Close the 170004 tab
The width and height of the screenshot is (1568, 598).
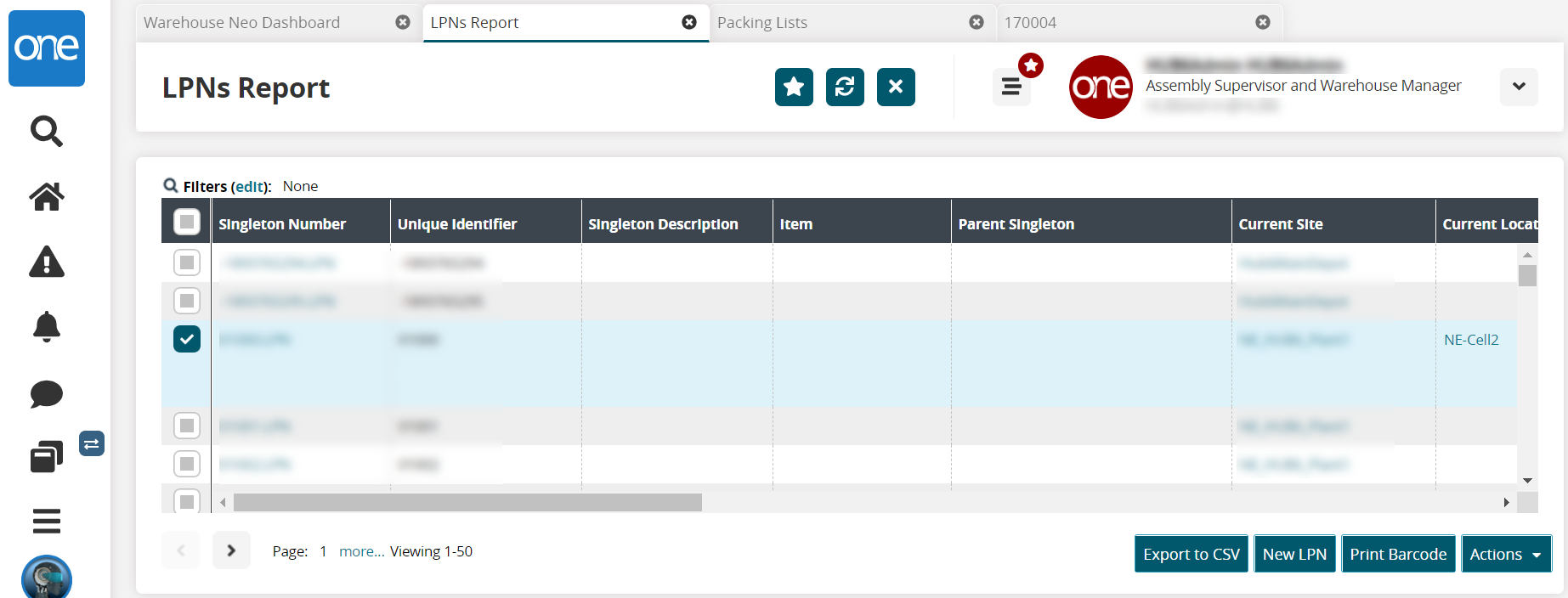(x=1263, y=22)
